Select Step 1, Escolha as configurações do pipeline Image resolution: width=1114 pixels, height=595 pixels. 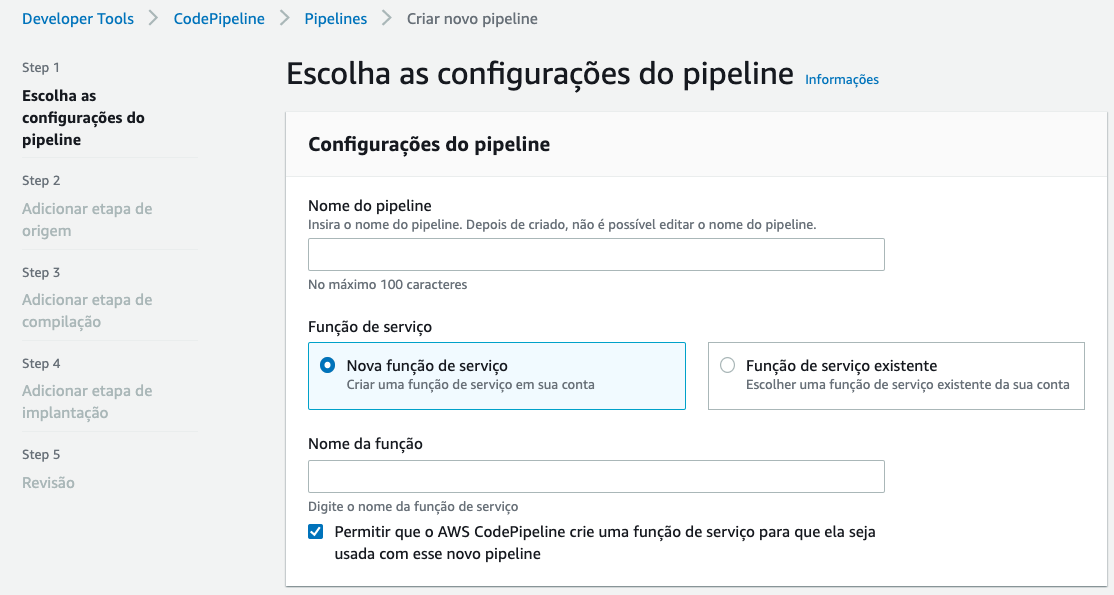click(x=83, y=118)
